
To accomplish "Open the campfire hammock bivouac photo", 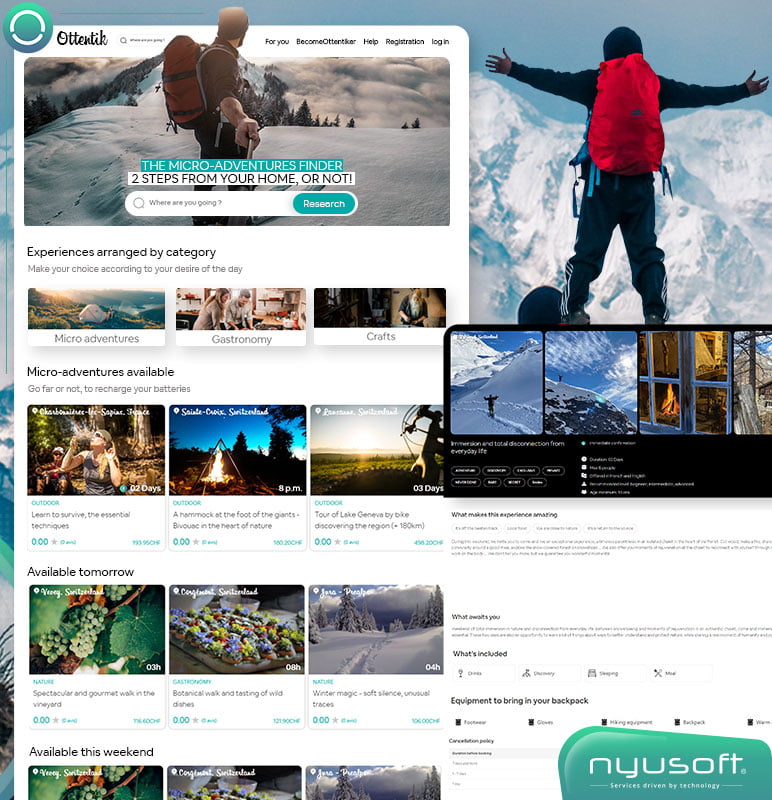I will [x=238, y=450].
